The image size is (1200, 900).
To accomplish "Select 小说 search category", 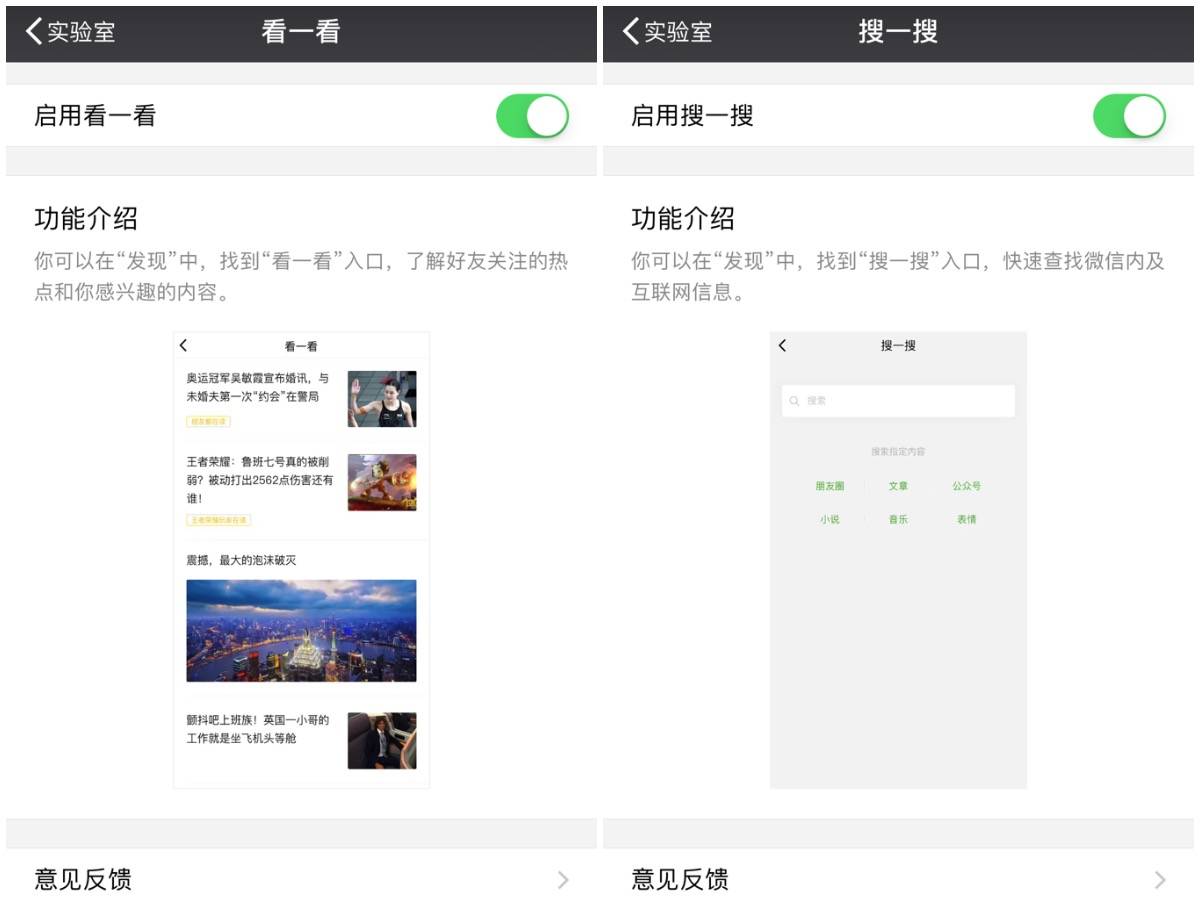I will point(829,520).
